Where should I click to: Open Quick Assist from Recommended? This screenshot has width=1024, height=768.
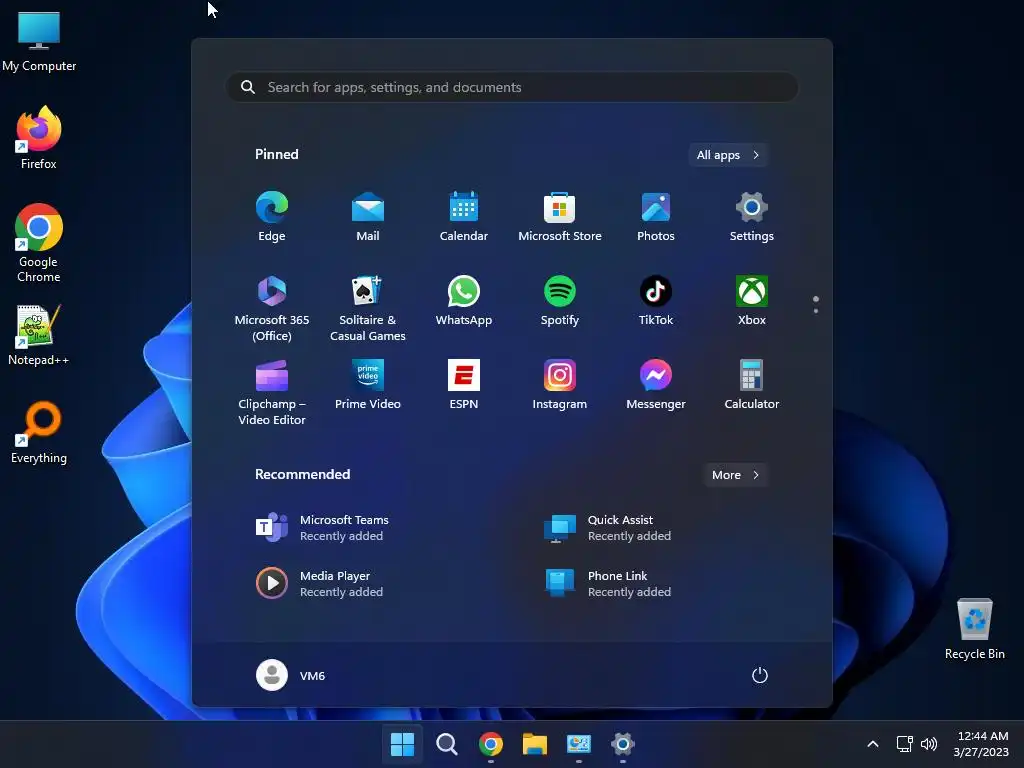pos(607,528)
